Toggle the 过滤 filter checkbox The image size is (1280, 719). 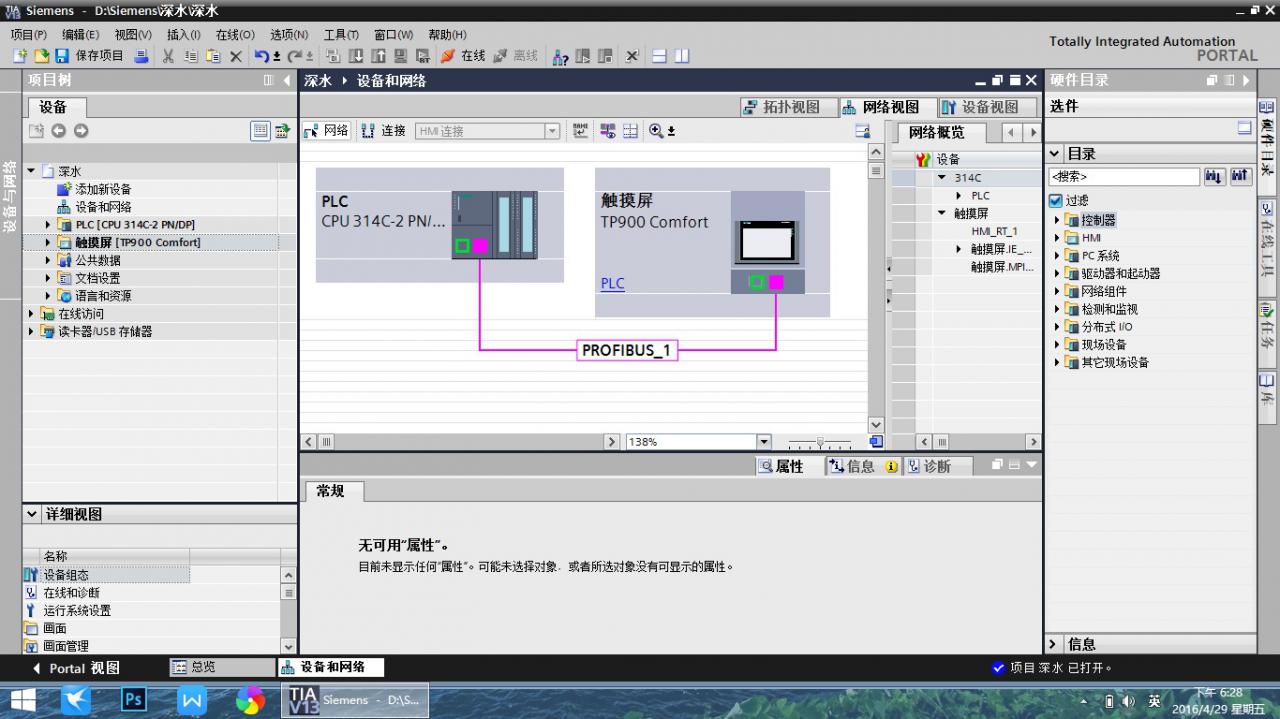coord(1056,200)
